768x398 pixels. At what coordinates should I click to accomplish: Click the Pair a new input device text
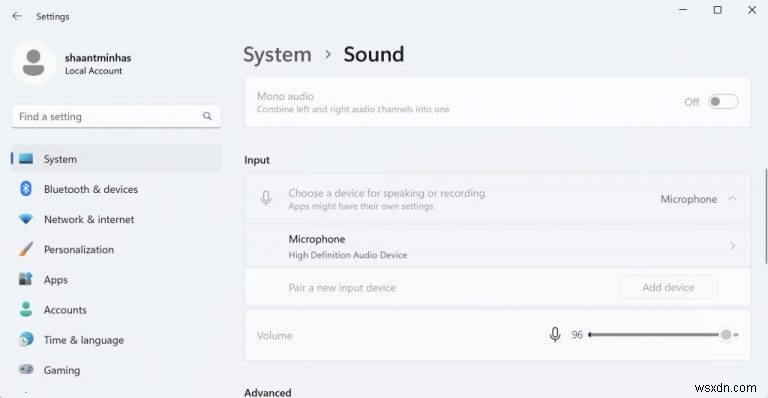tap(342, 288)
